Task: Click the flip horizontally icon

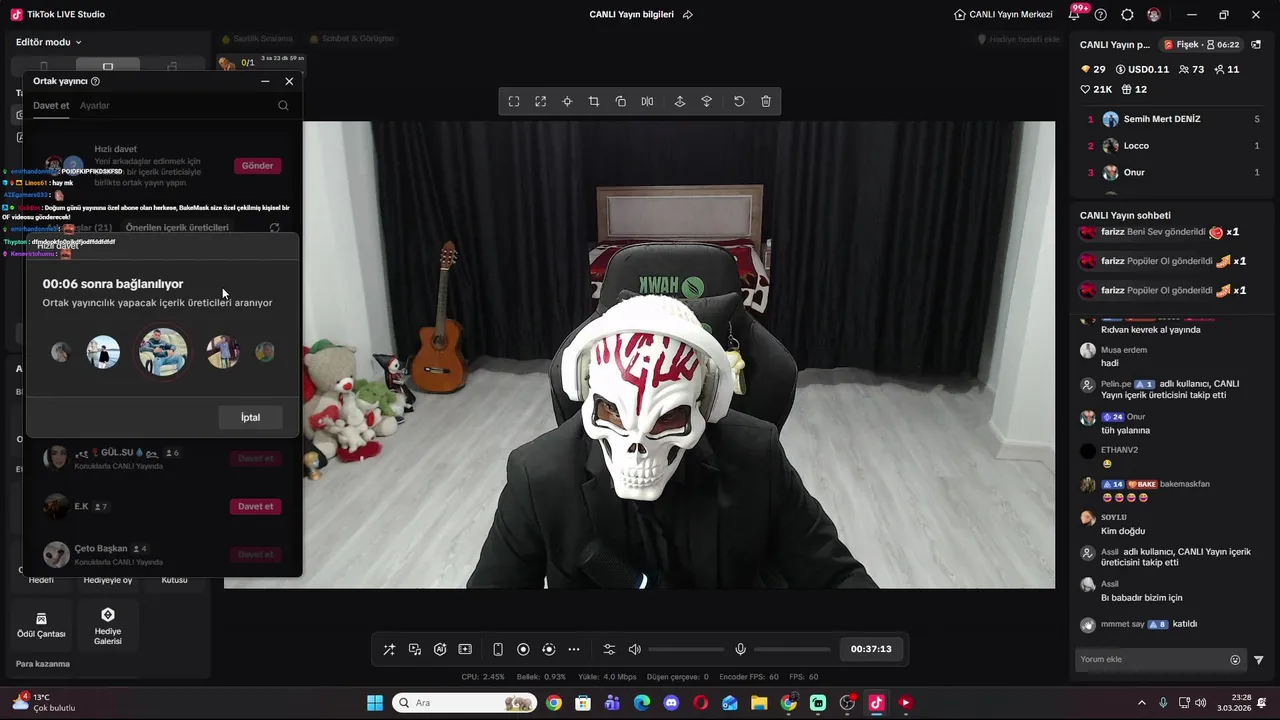Action: pyautogui.click(x=647, y=101)
